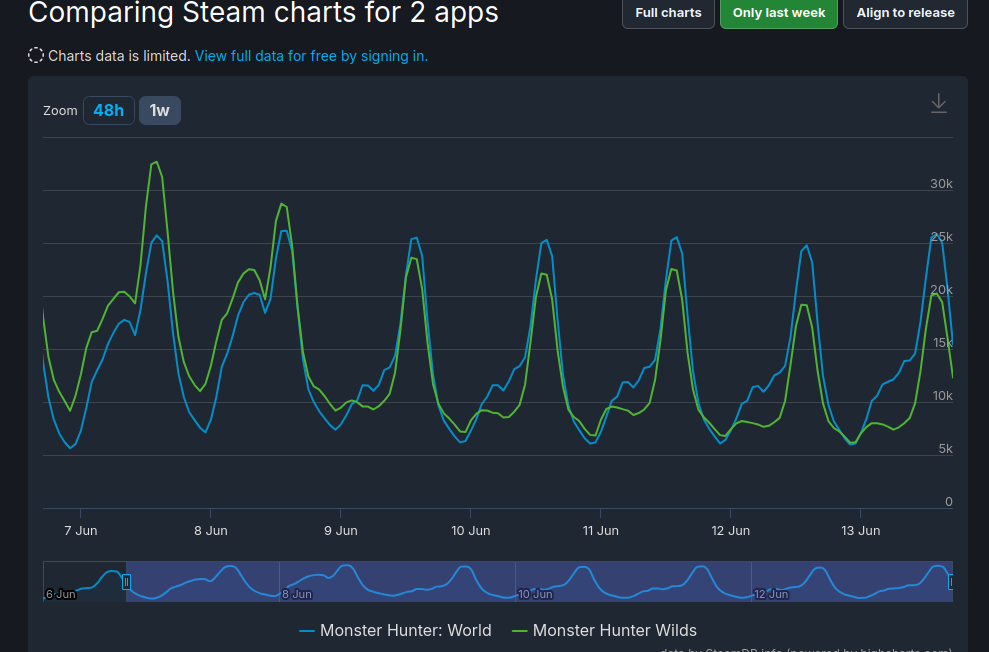Viewport: 989px width, 652px height.
Task: Click the Align to release button
Action: [x=905, y=13]
